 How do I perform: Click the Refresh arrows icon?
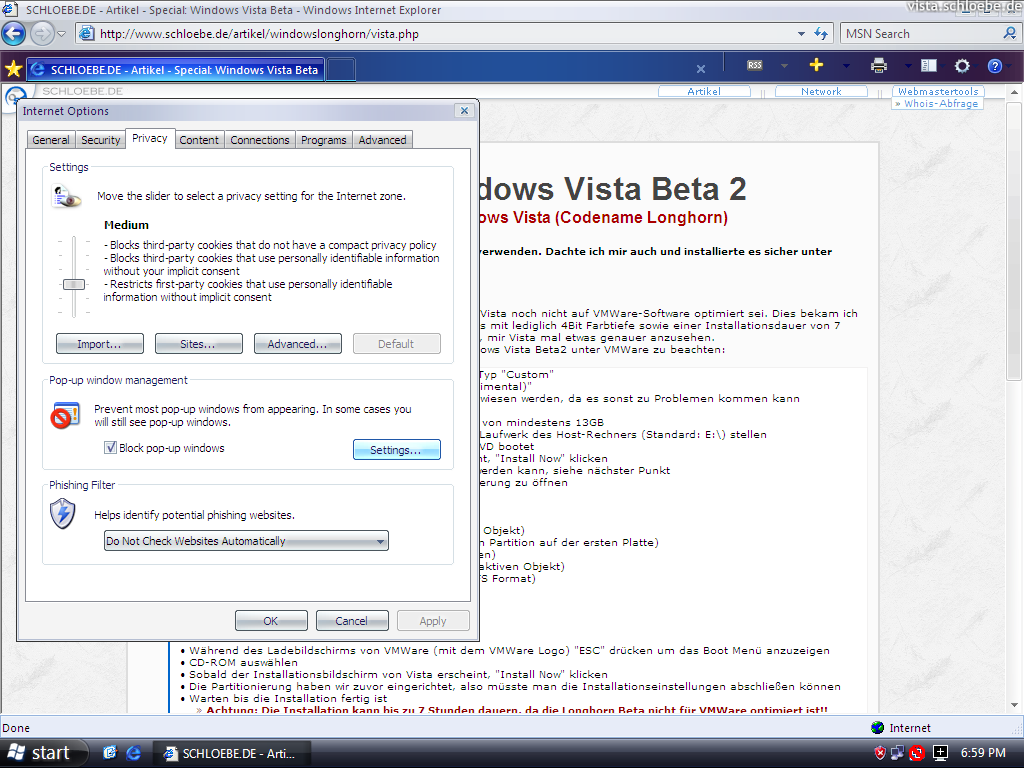coord(821,34)
